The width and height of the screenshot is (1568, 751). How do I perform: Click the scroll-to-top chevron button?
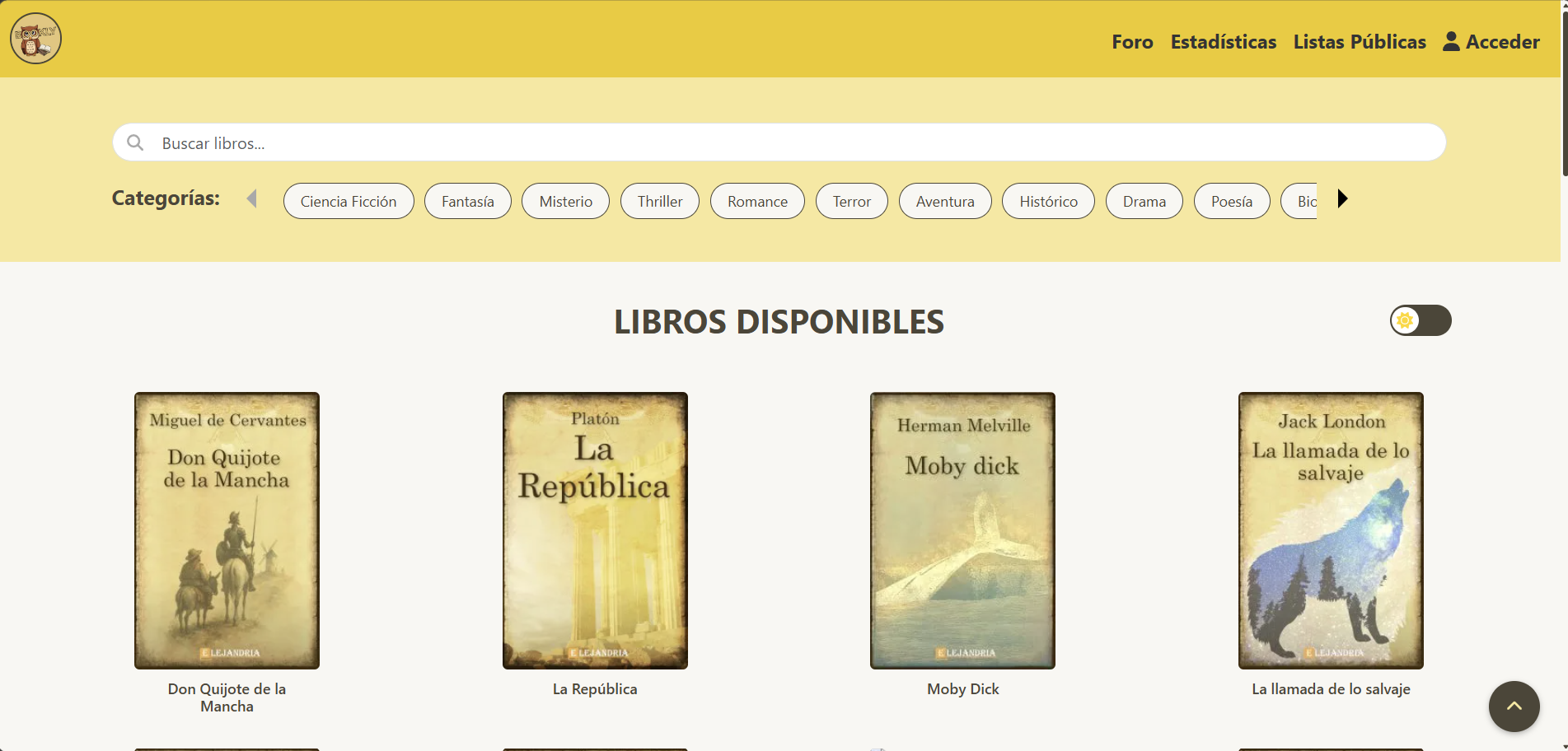[1514, 706]
